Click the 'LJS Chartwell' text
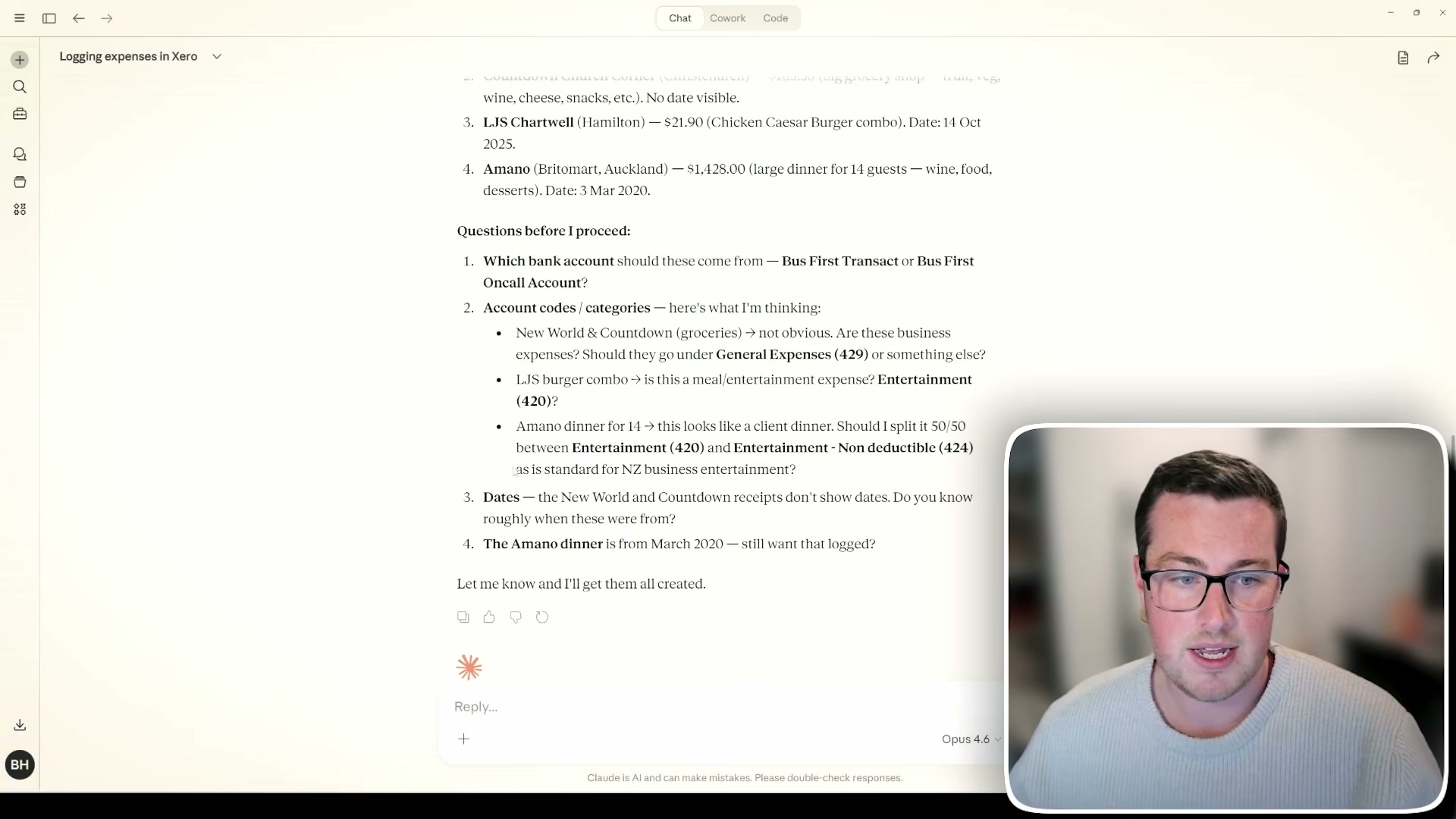1456x819 pixels. [529, 123]
